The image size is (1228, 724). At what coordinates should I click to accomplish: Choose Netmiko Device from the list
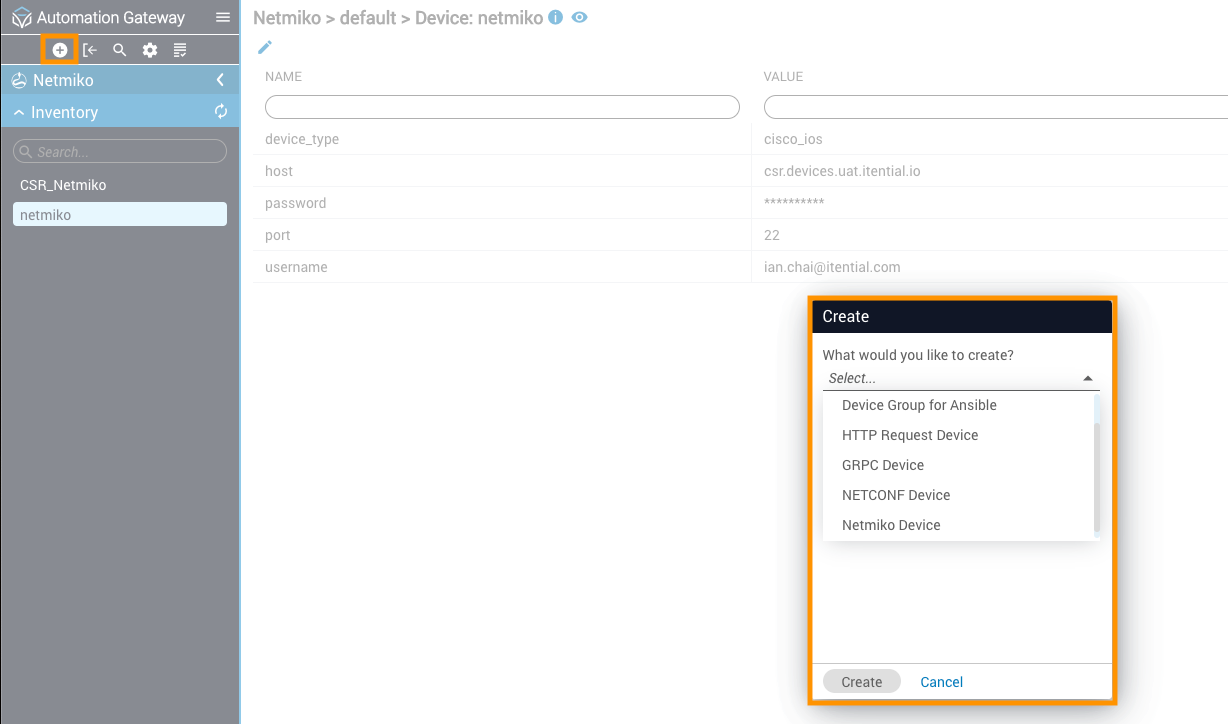pyautogui.click(x=891, y=525)
